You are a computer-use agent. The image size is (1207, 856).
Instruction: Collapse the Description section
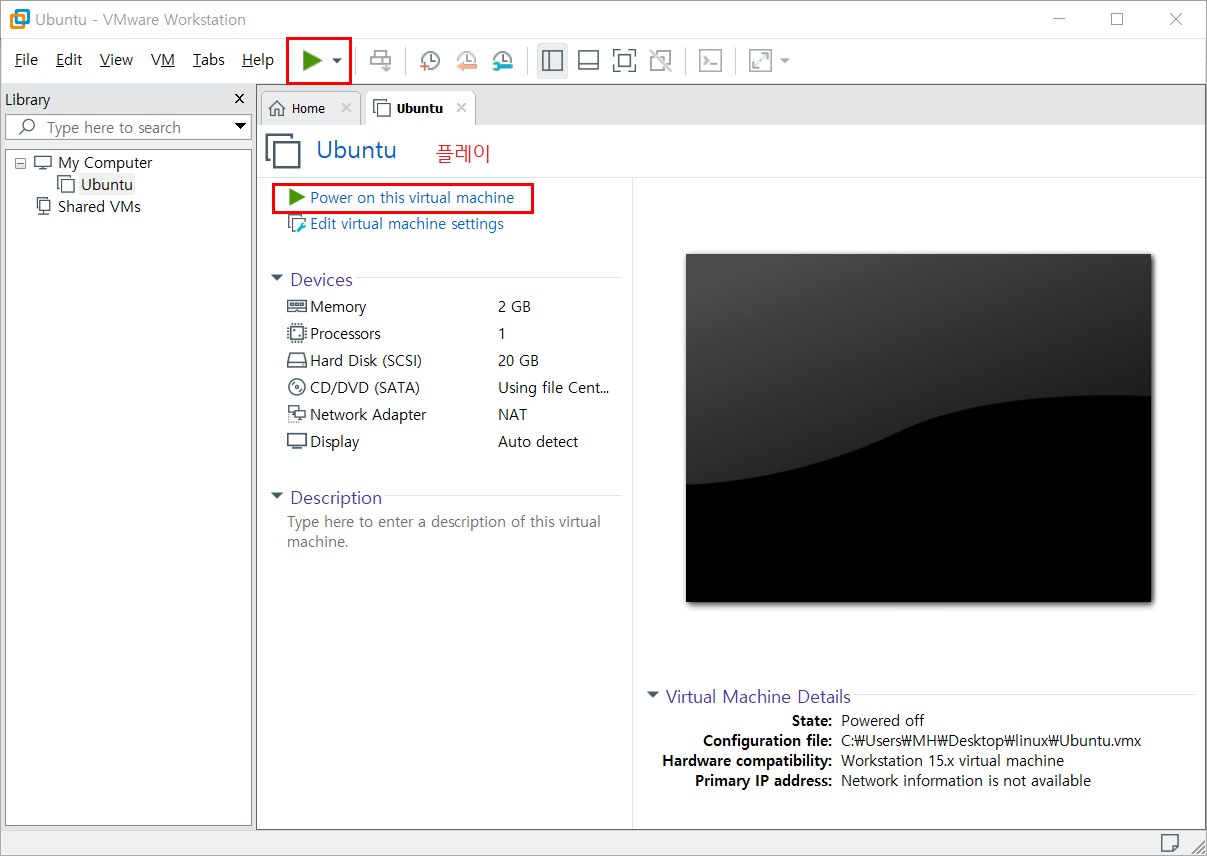277,497
